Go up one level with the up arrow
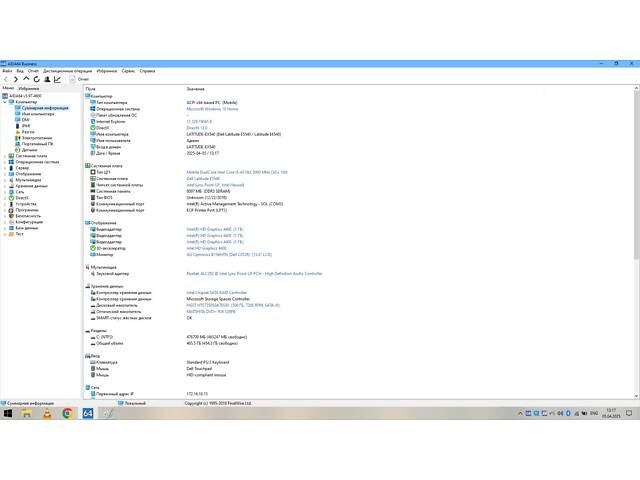Screen dimensions: 640x480 click(x=26, y=79)
